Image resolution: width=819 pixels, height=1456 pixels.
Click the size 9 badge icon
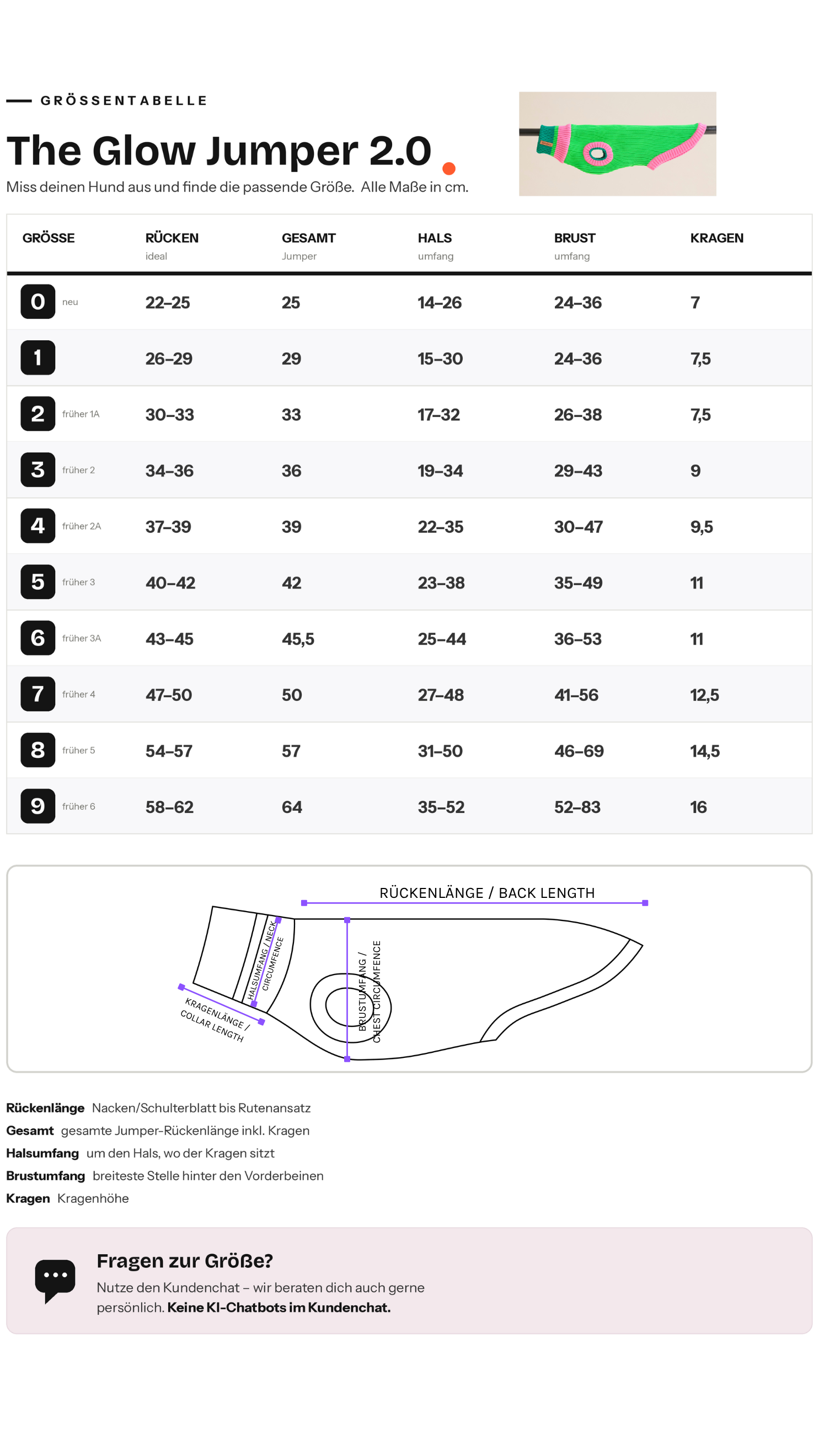(x=38, y=806)
